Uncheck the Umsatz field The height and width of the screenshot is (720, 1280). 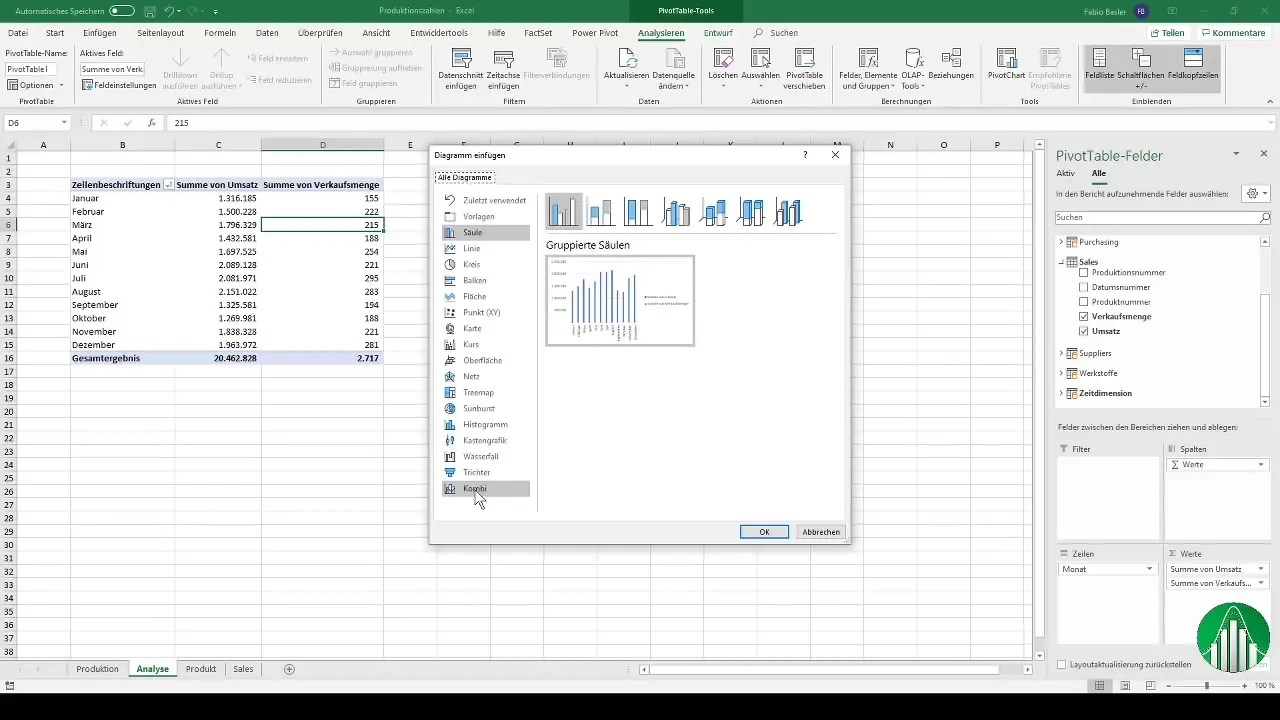click(x=1084, y=331)
